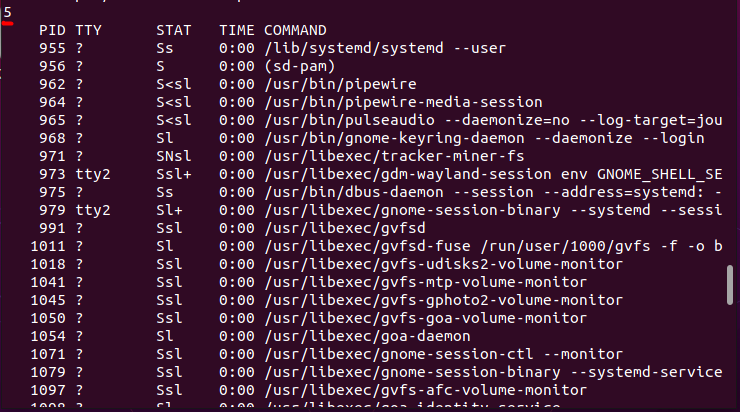Click the TTY column header
The width and height of the screenshot is (740, 412).
tap(88, 31)
